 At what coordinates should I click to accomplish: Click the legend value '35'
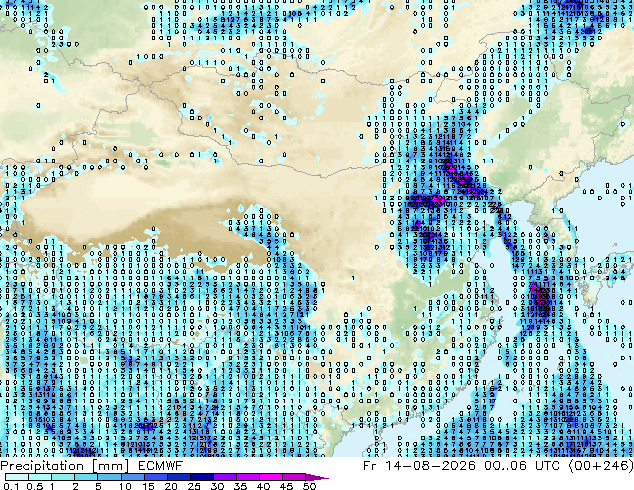(241, 486)
